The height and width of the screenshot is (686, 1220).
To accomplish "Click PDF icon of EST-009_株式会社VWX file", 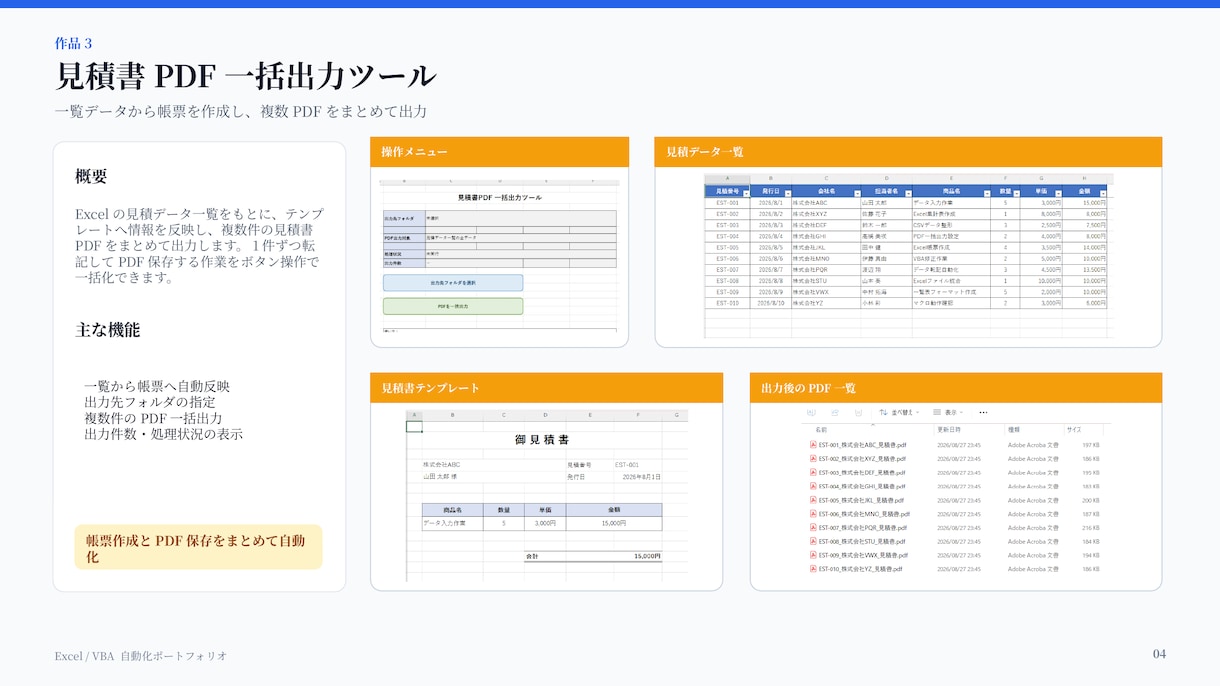I will tap(813, 555).
